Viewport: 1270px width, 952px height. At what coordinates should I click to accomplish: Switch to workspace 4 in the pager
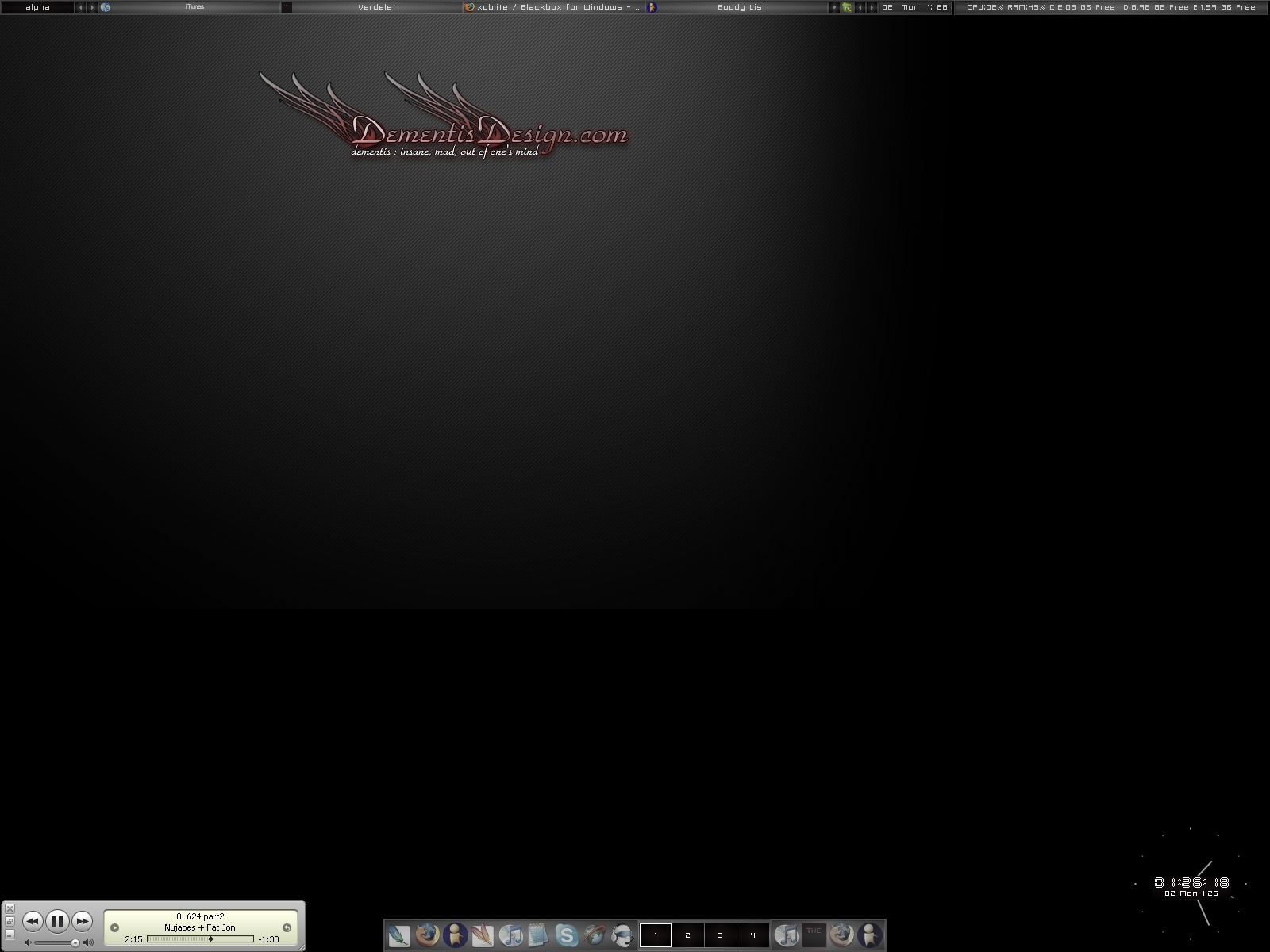(x=753, y=935)
